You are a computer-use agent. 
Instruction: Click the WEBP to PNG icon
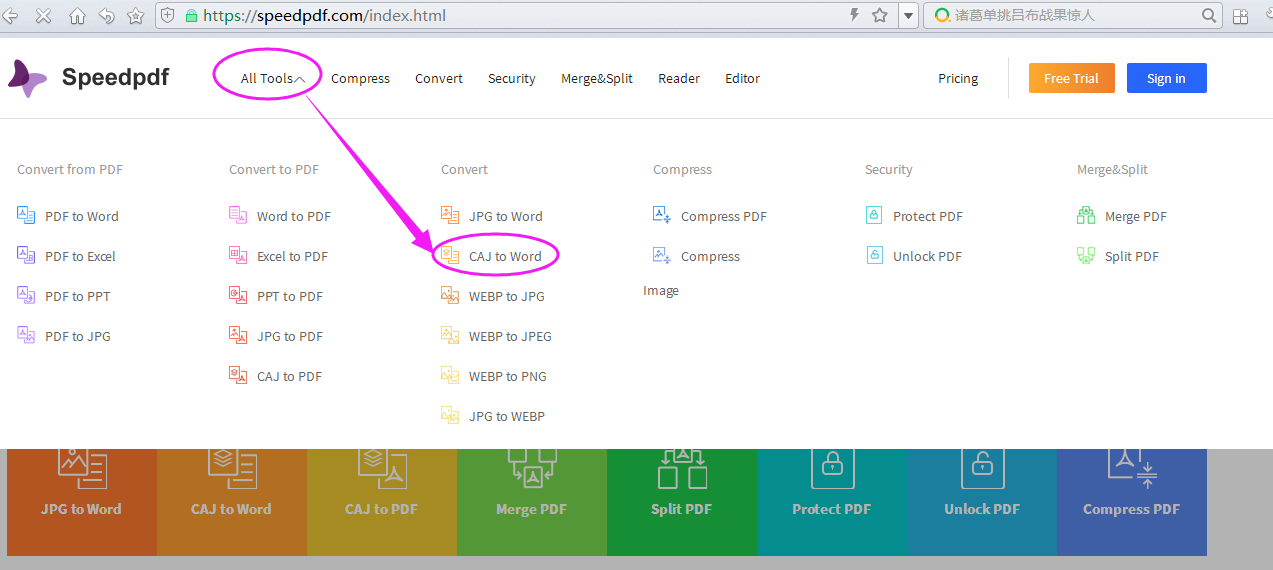click(450, 375)
